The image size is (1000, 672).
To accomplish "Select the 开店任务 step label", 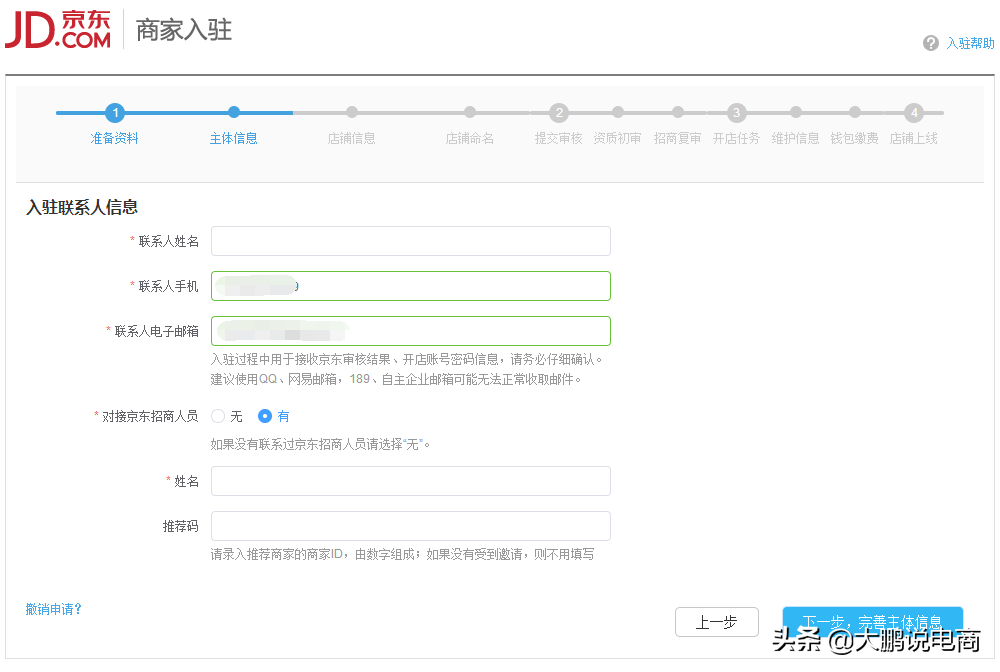I will tap(736, 138).
